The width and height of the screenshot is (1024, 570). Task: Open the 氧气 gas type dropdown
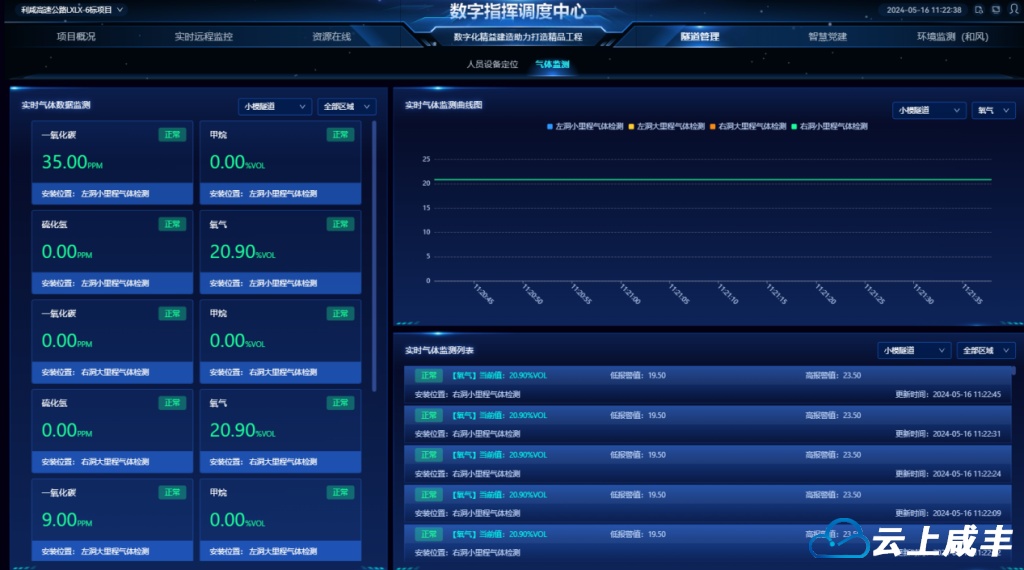993,111
